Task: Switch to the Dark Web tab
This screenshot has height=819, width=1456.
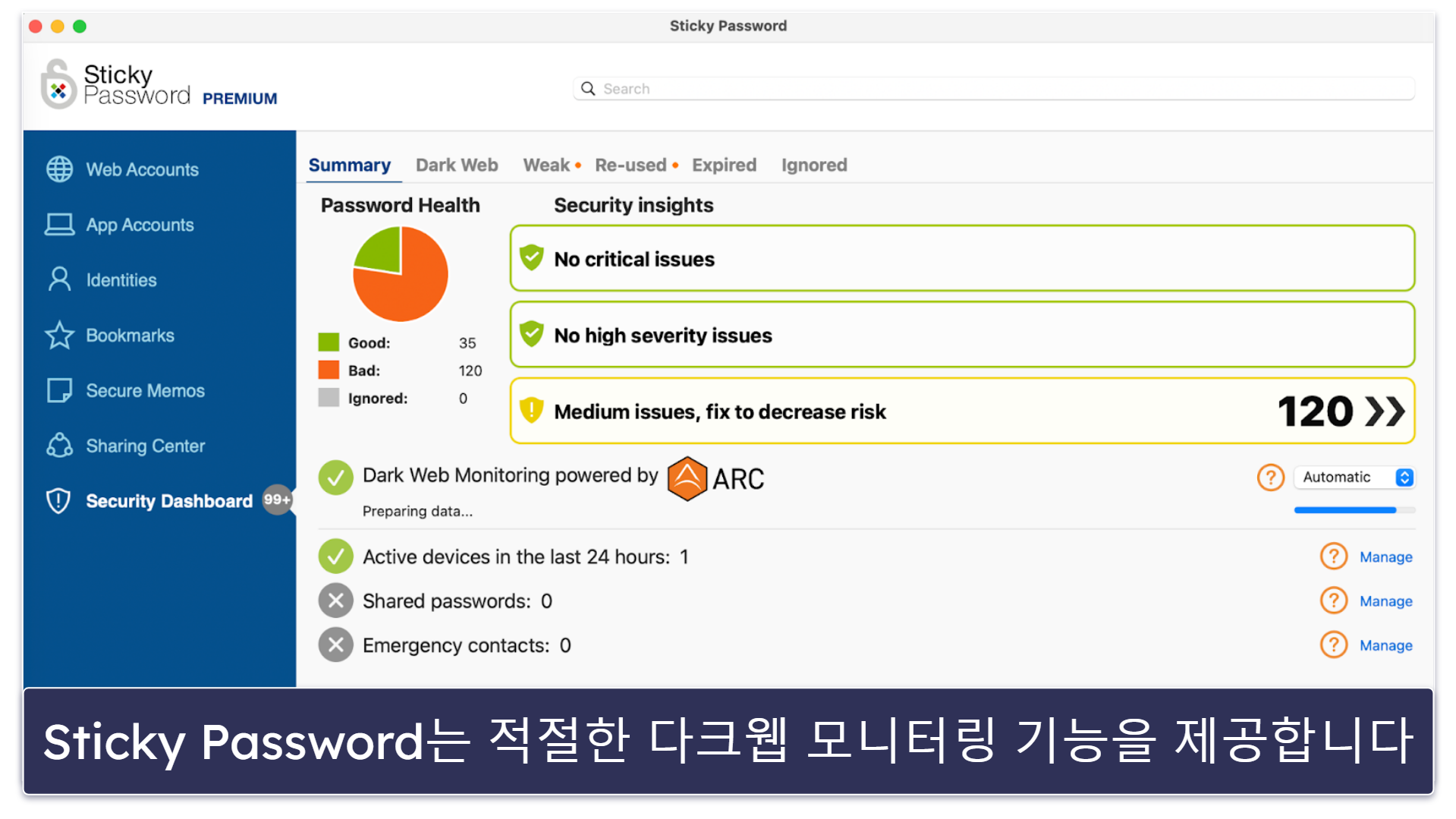Action: tap(457, 165)
